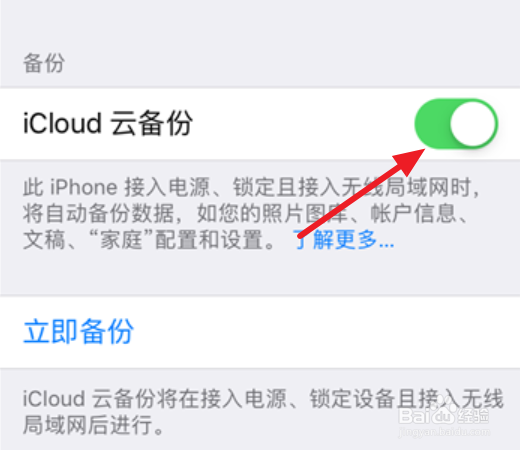Click the 备份 section header
Screen dimensions: 520x450
point(44,63)
